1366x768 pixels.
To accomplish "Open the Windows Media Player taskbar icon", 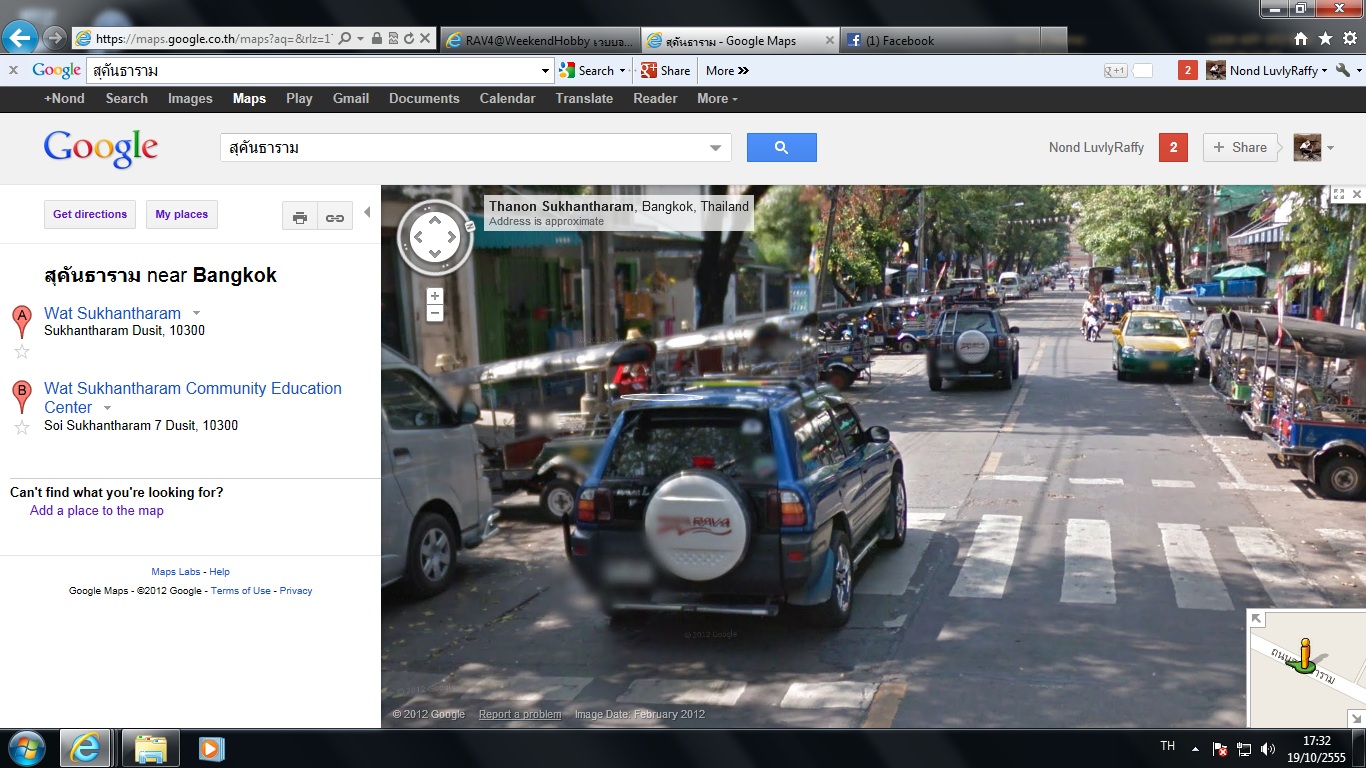I will [x=211, y=748].
